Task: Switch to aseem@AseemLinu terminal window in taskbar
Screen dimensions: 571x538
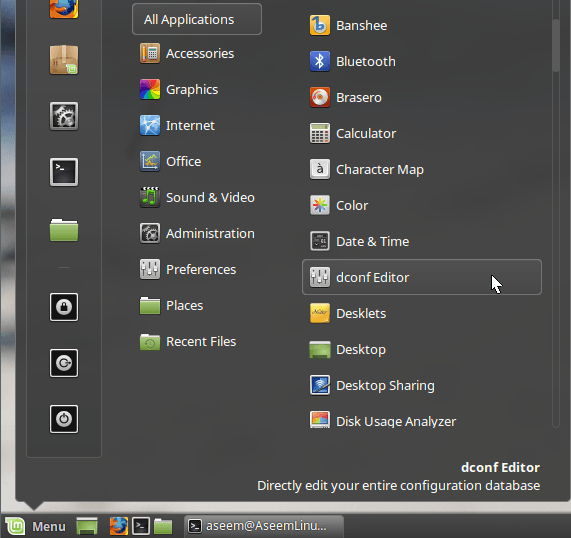Action: [x=264, y=526]
